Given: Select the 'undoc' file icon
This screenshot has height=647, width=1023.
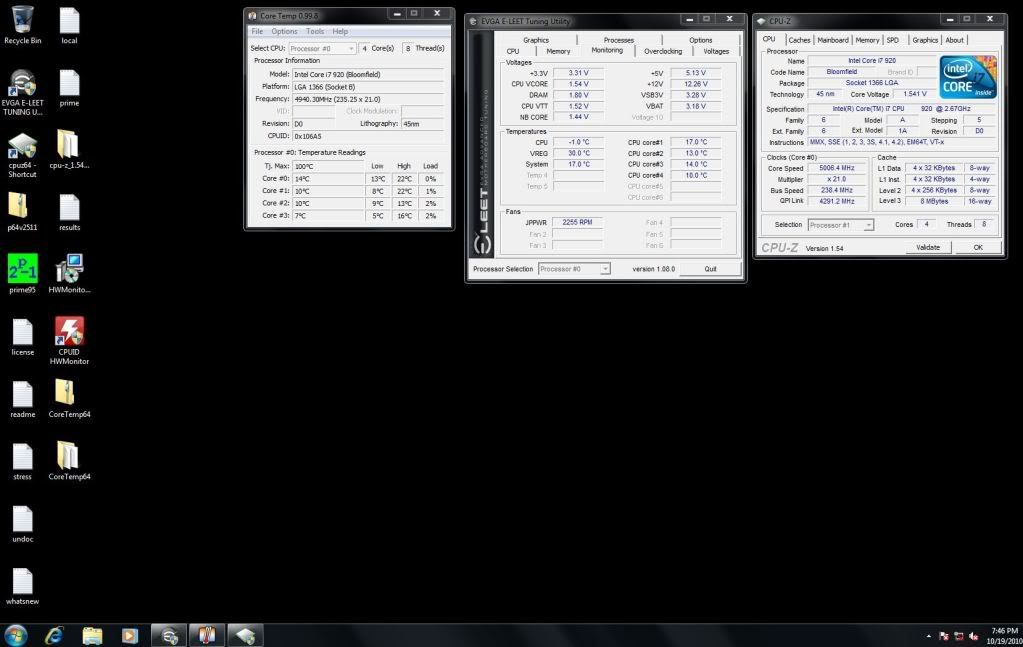Looking at the screenshot, I should (22, 523).
